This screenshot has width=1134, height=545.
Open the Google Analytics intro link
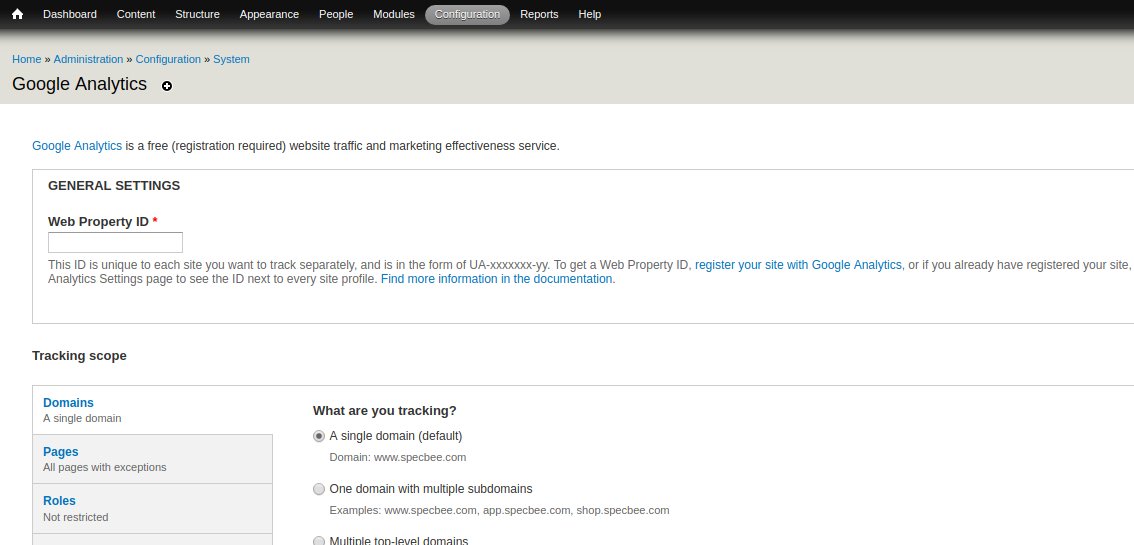77,146
